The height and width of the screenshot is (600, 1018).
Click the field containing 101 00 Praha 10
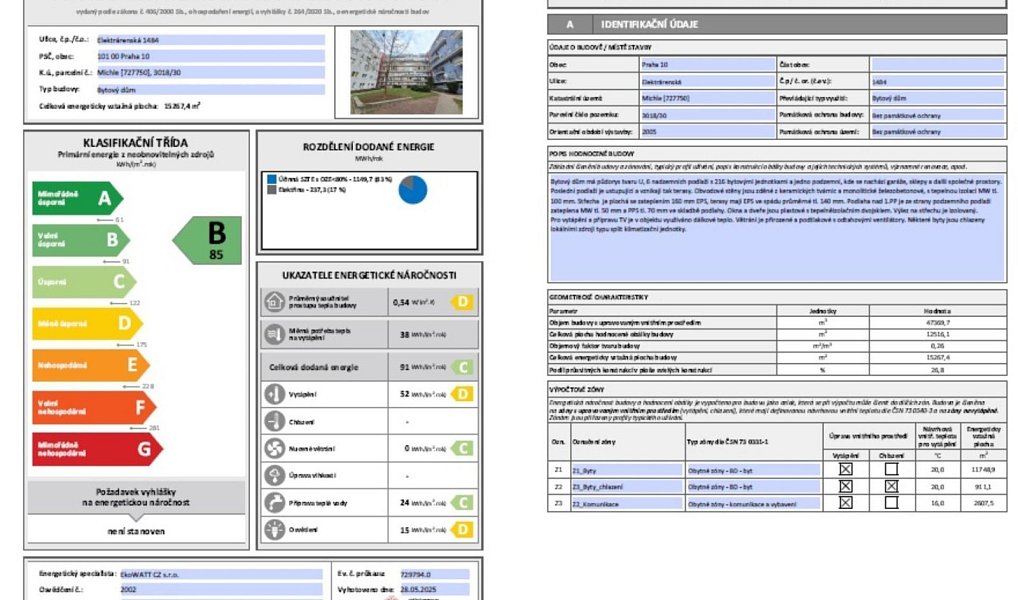point(211,56)
